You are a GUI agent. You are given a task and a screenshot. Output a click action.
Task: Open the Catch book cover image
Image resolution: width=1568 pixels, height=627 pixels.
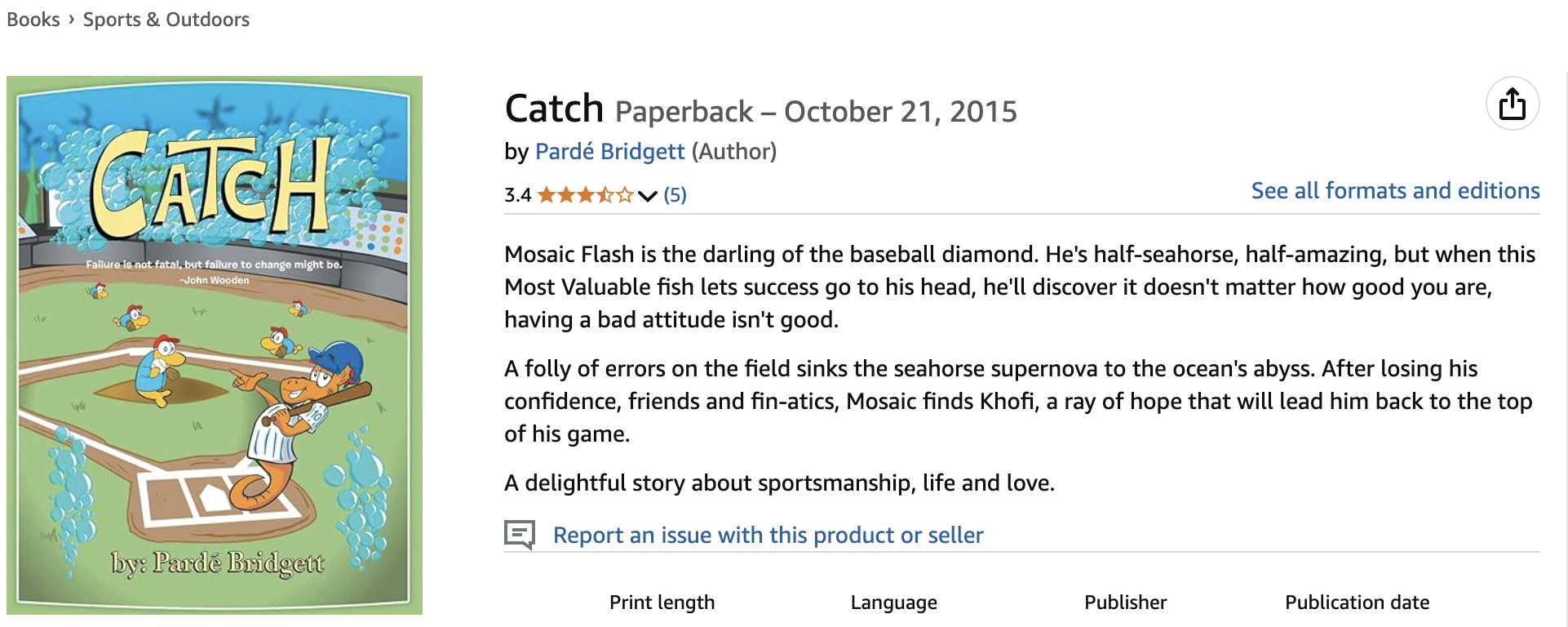(x=215, y=345)
